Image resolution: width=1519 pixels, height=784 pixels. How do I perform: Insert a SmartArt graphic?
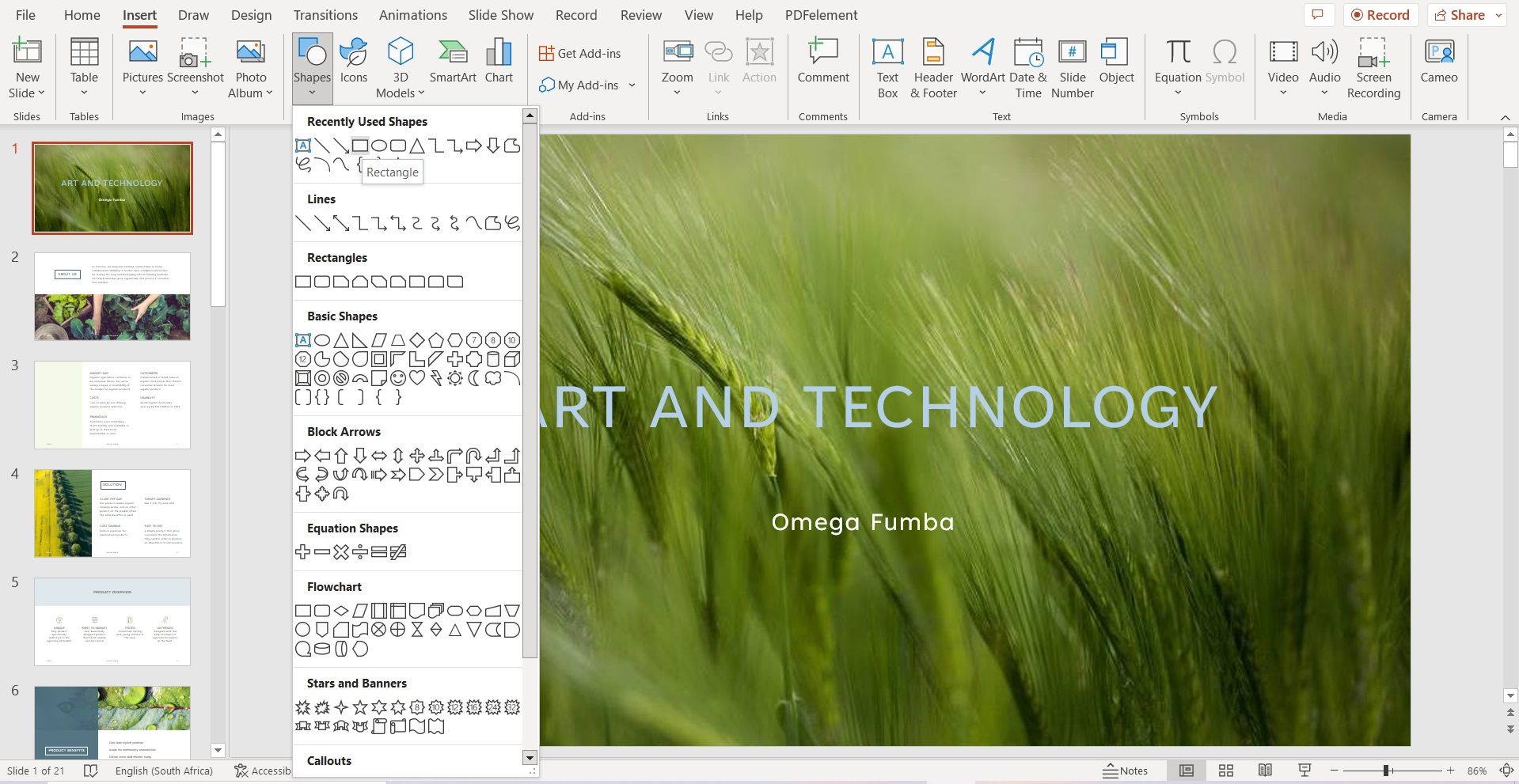tap(453, 62)
